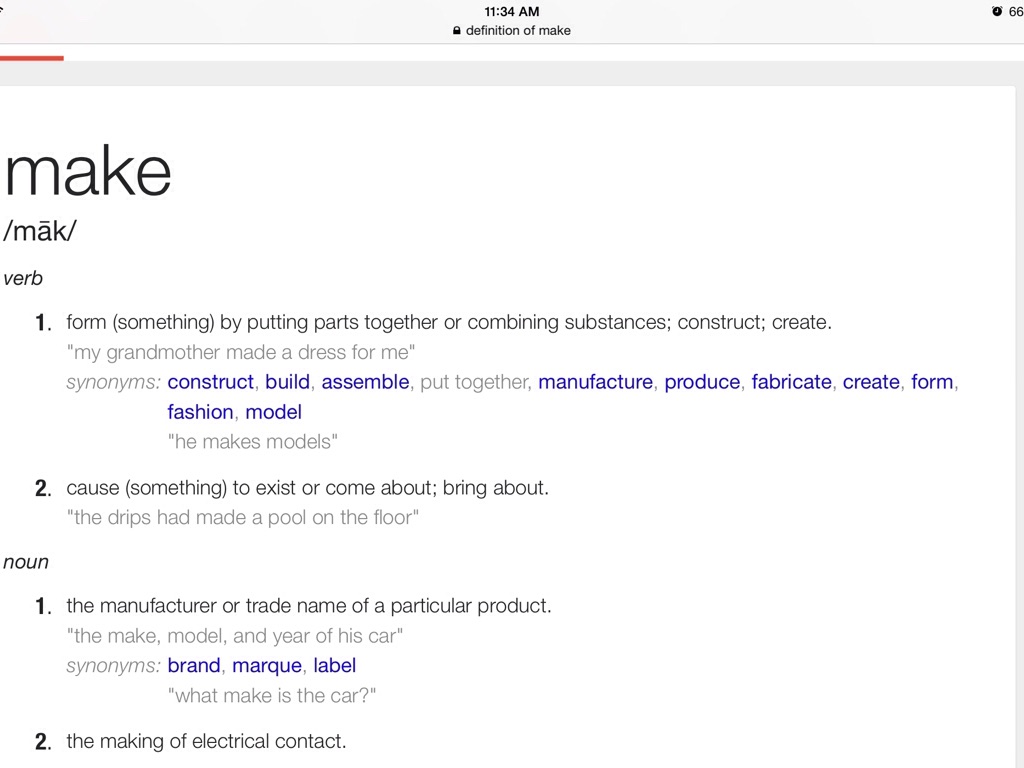Open the 'brand' synonym link

[x=194, y=666]
